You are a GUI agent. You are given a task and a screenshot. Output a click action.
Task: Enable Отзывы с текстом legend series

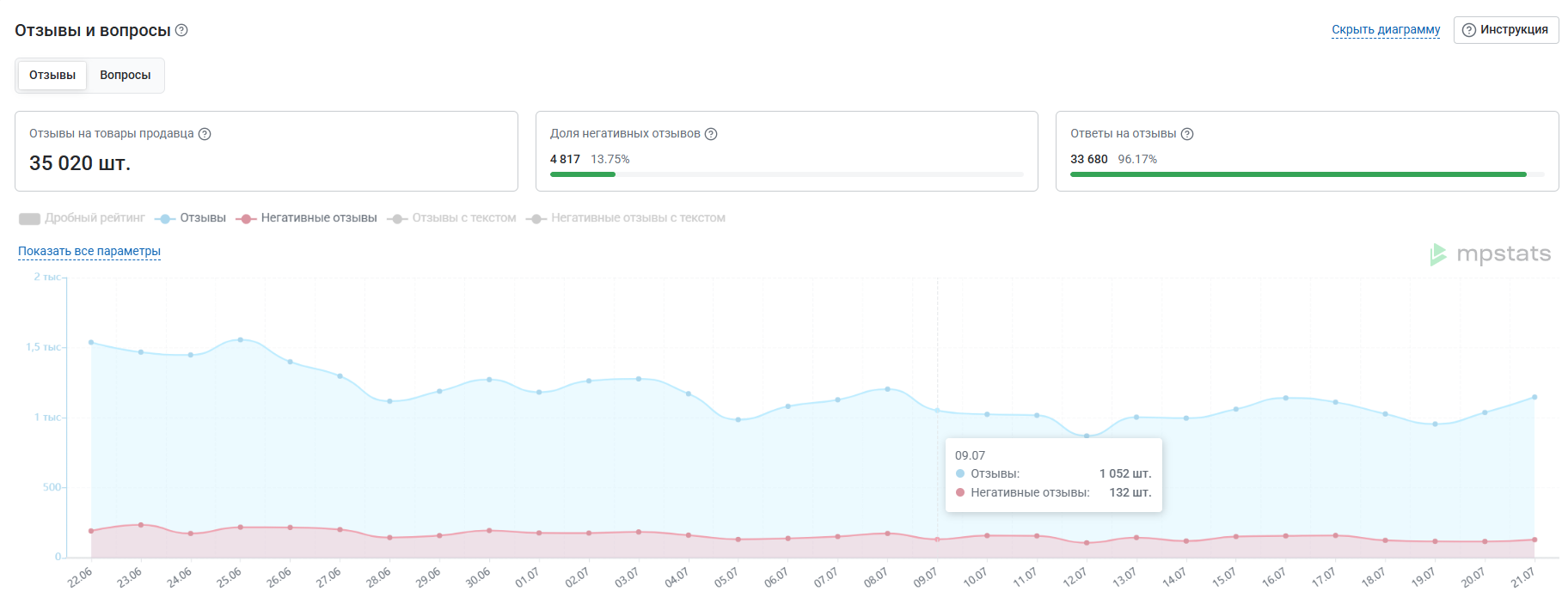451,218
